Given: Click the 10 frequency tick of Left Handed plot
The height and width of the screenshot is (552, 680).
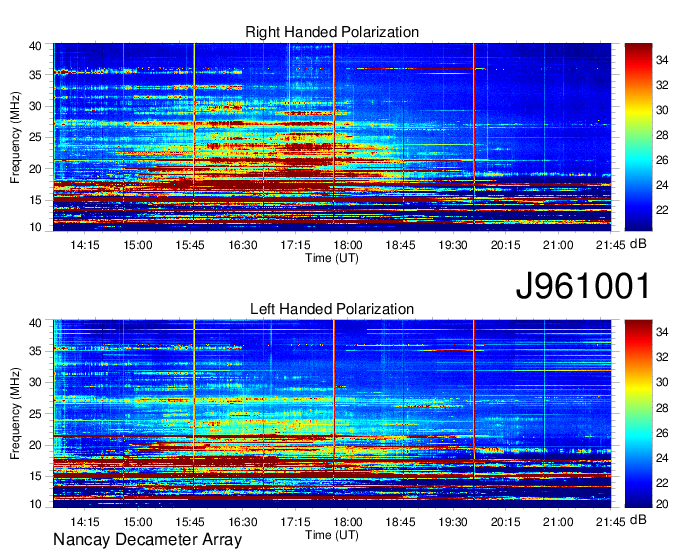Looking at the screenshot, I should pyautogui.click(x=36, y=504).
